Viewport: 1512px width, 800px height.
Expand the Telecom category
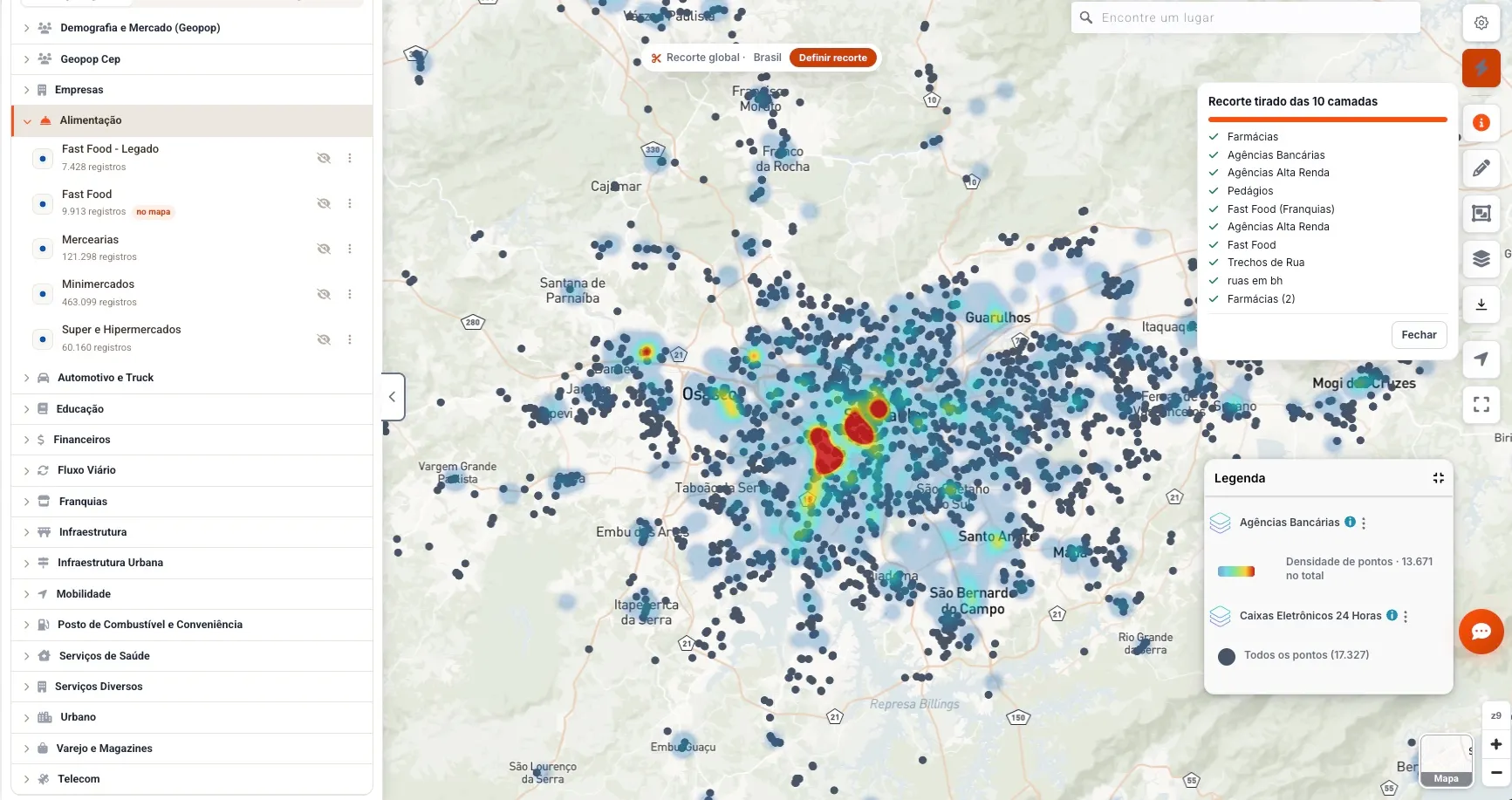point(192,779)
